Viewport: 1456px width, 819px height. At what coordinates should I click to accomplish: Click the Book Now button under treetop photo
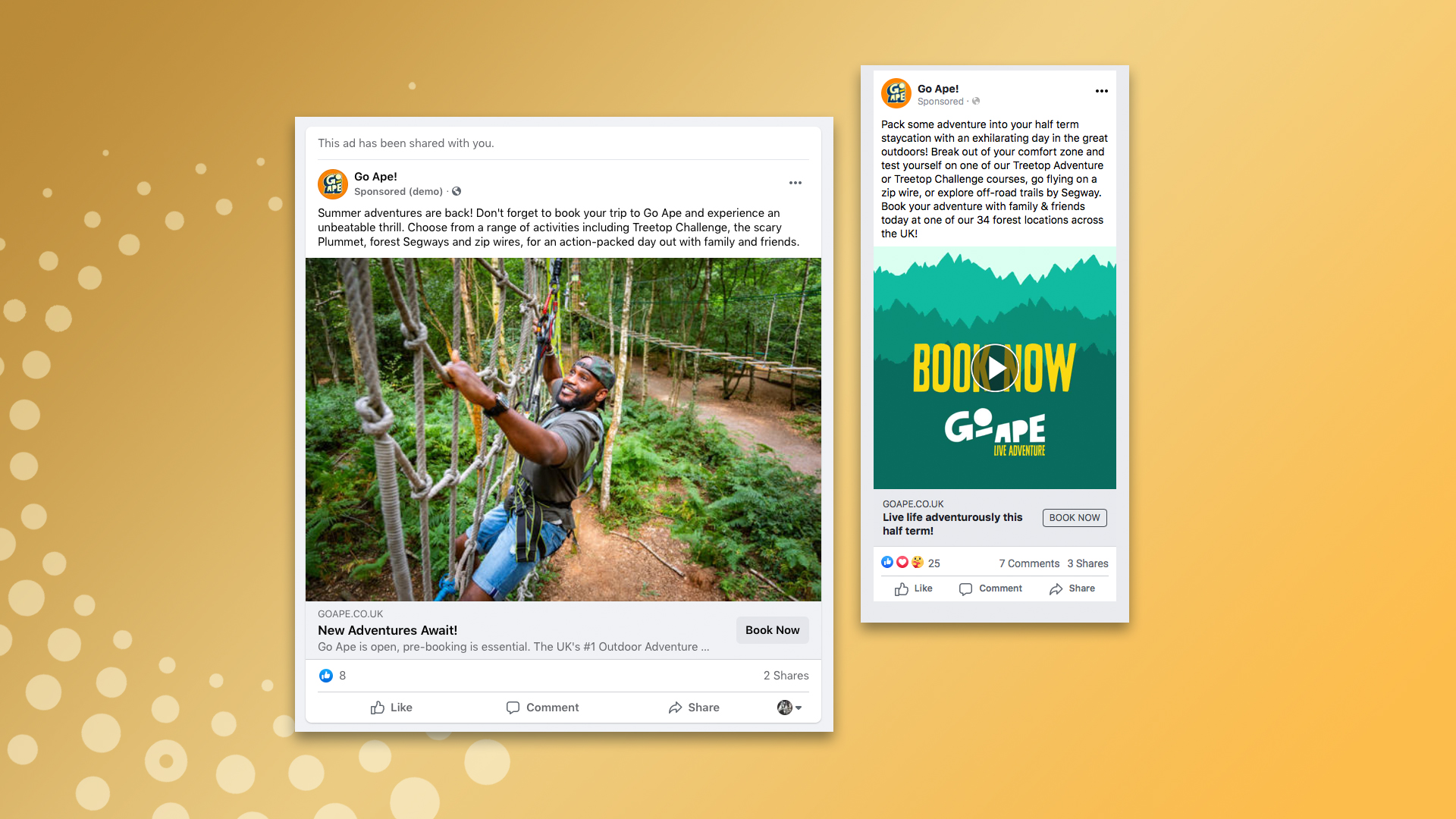coord(772,630)
